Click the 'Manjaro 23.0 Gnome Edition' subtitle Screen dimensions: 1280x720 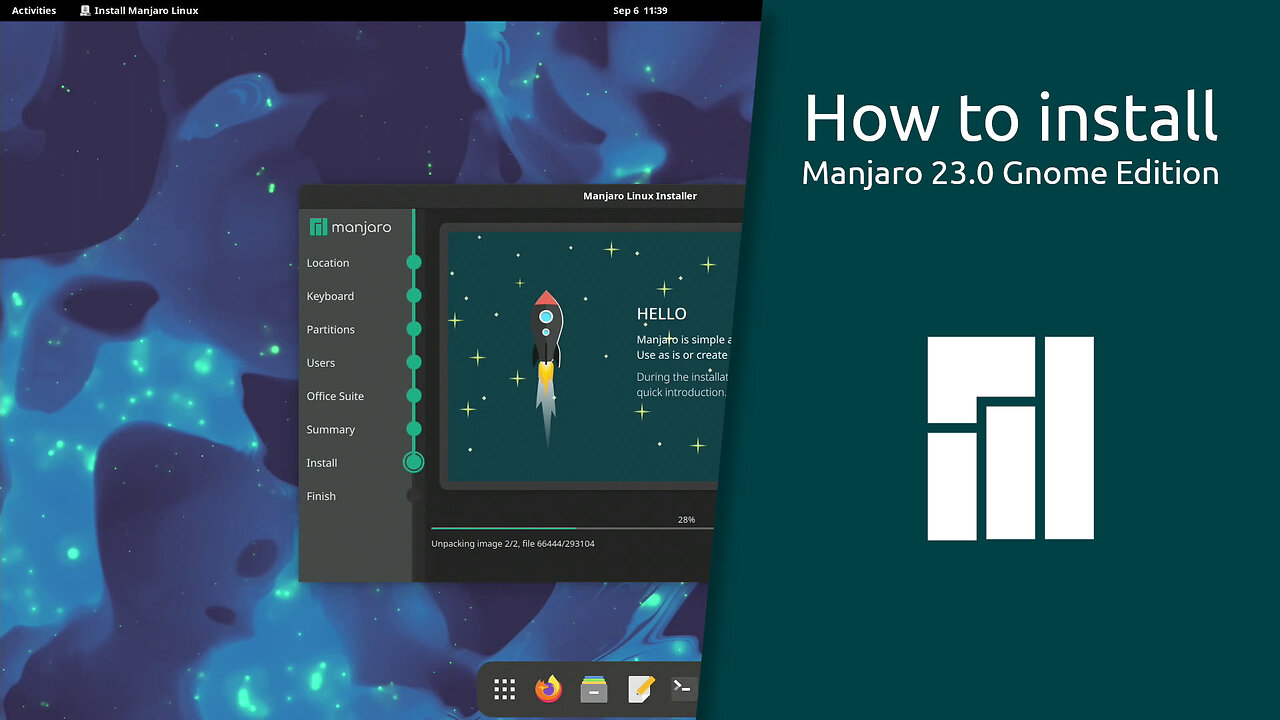coord(1011,173)
